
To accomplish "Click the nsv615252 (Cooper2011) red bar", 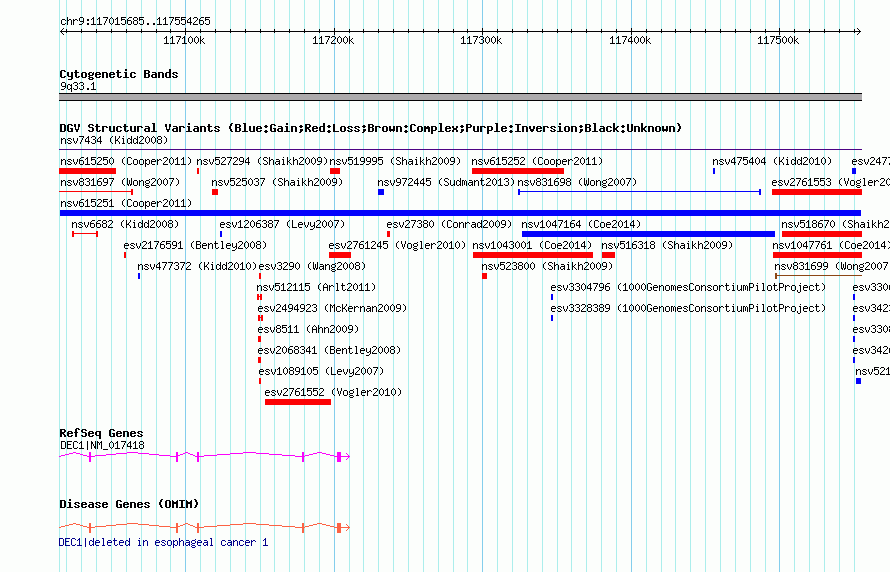I will point(518,171).
